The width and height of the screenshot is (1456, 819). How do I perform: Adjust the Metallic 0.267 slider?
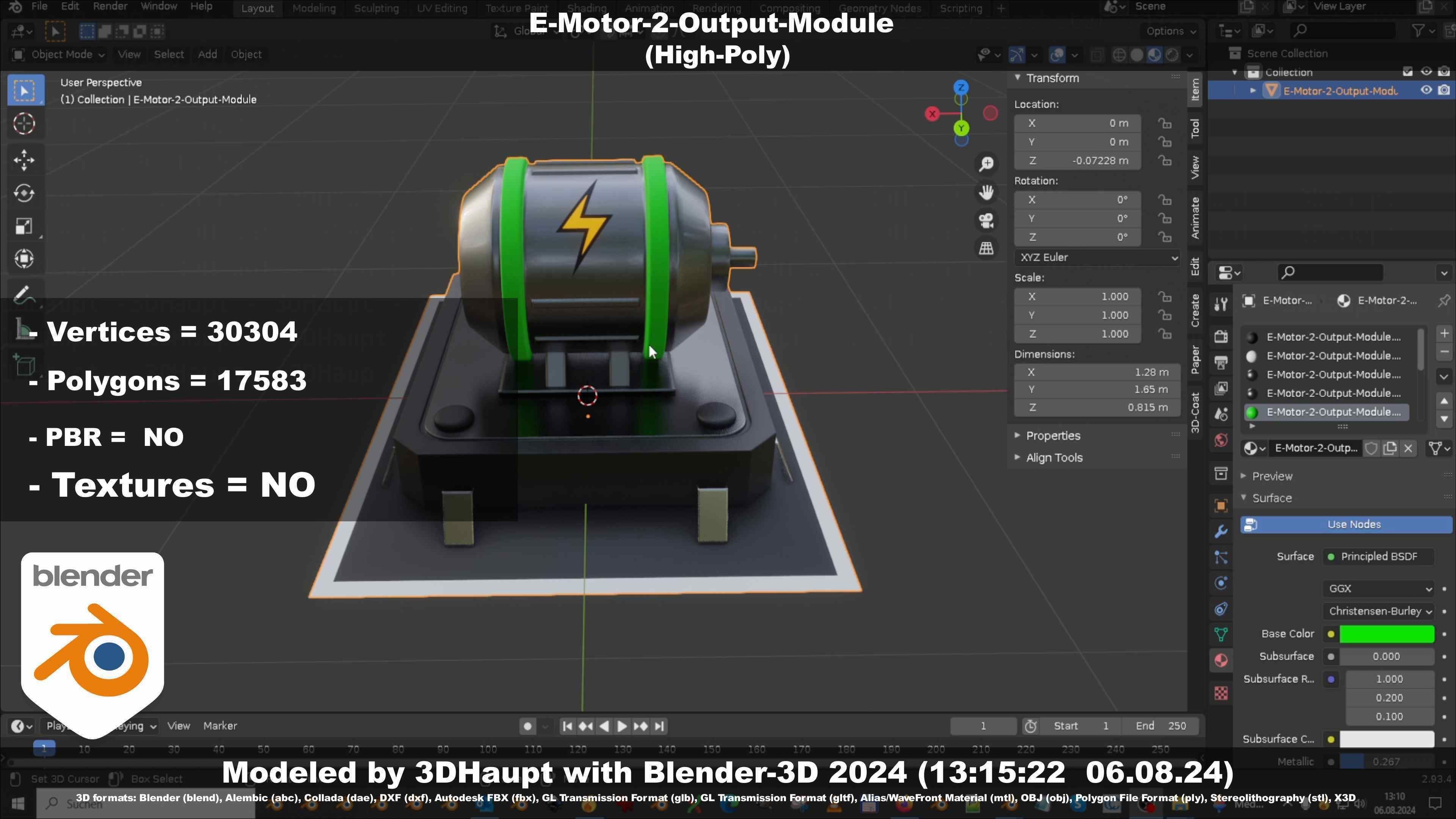[x=1387, y=762]
